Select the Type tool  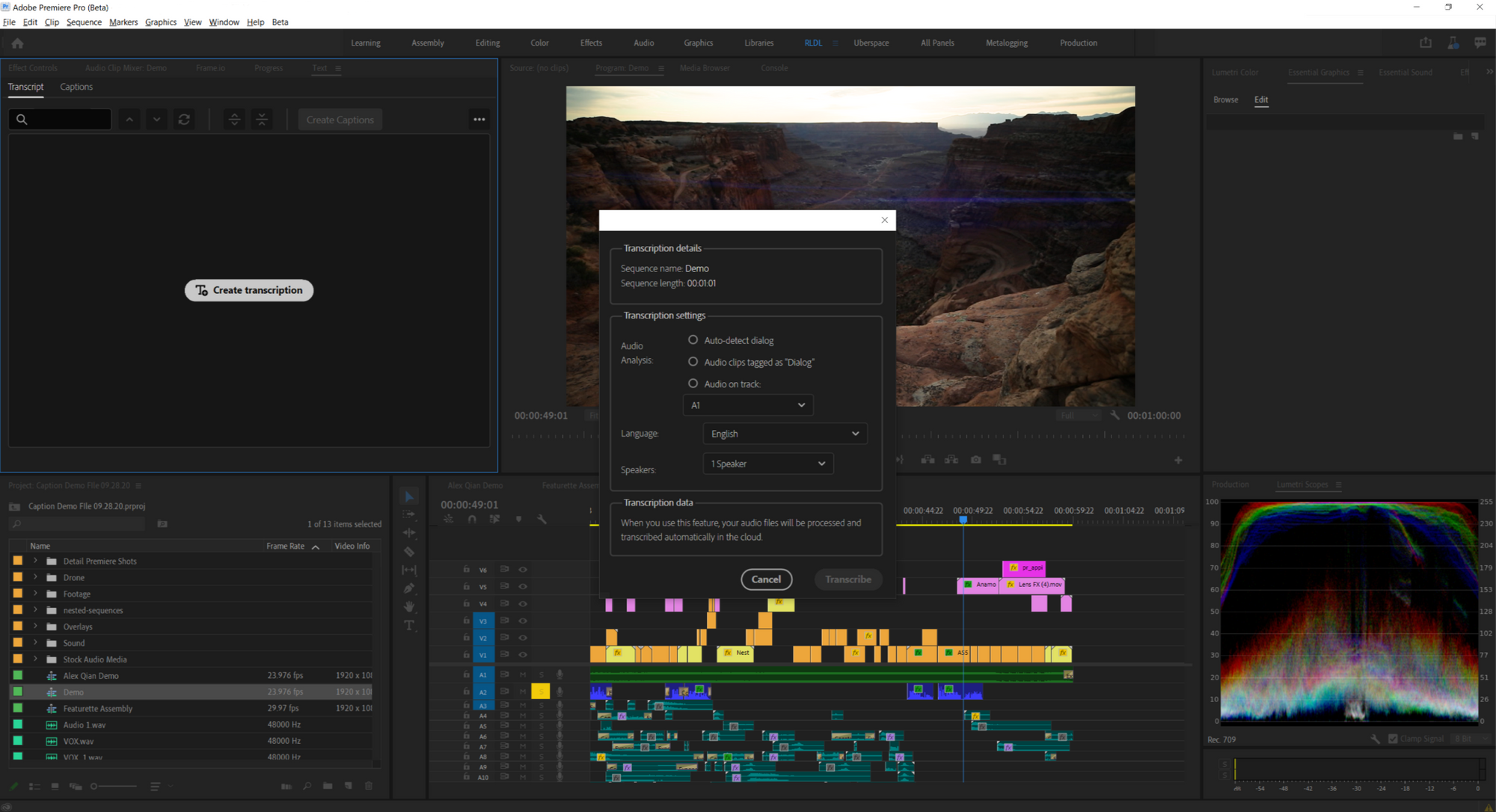click(409, 625)
